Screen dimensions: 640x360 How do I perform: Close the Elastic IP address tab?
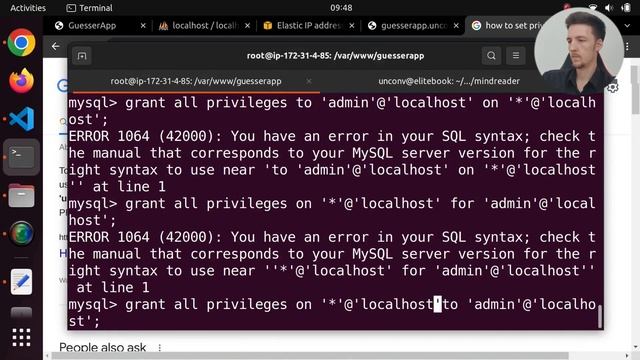tap(352, 26)
